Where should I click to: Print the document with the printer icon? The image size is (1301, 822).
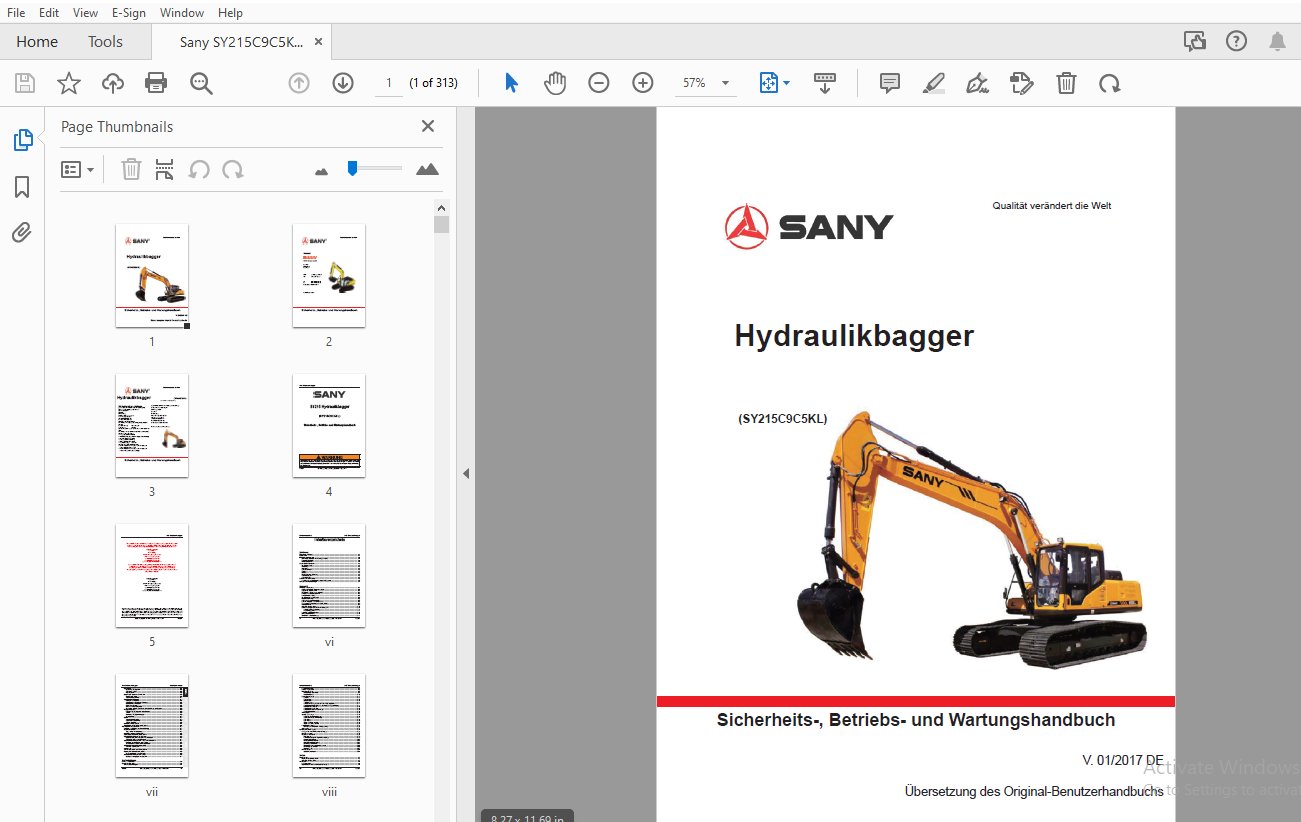pos(156,83)
